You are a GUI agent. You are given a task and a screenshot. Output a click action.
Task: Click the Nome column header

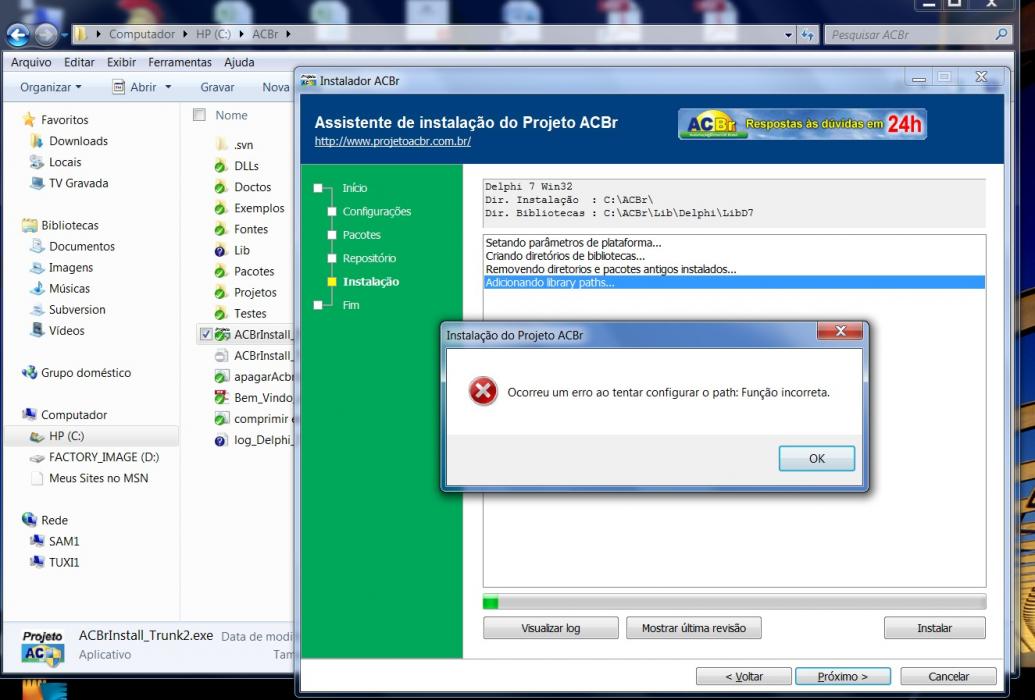pos(231,115)
